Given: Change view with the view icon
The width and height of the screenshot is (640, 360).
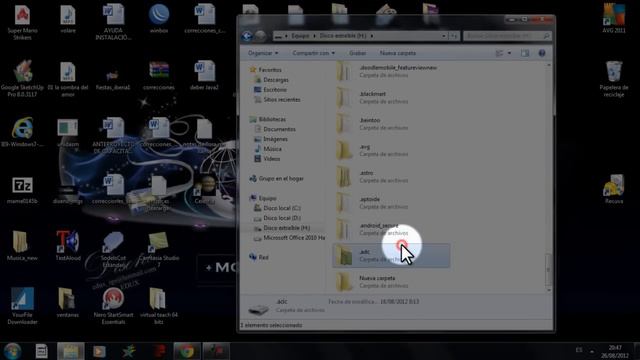Looking at the screenshot, I should click(499, 53).
